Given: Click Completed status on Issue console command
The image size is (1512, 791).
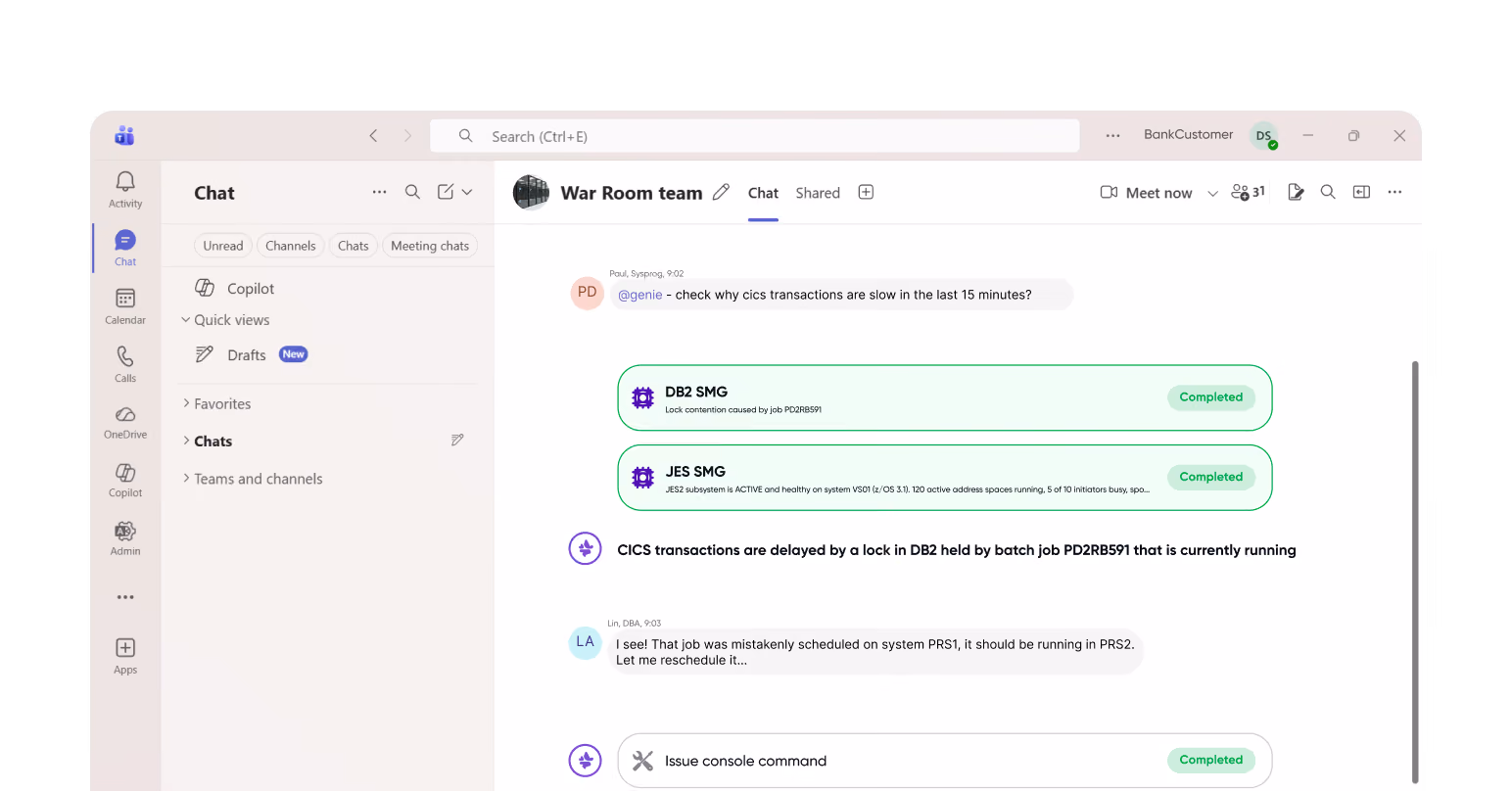Looking at the screenshot, I should coord(1211,760).
